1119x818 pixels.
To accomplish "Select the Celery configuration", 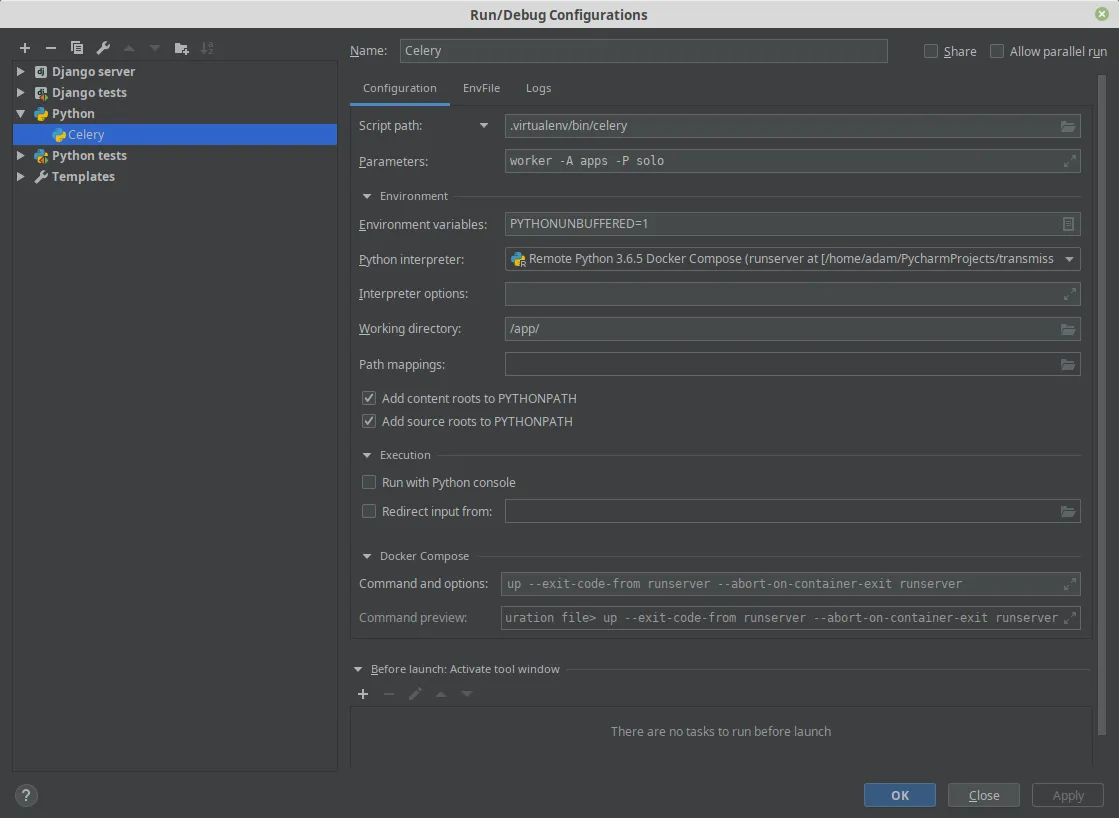I will [x=175, y=134].
